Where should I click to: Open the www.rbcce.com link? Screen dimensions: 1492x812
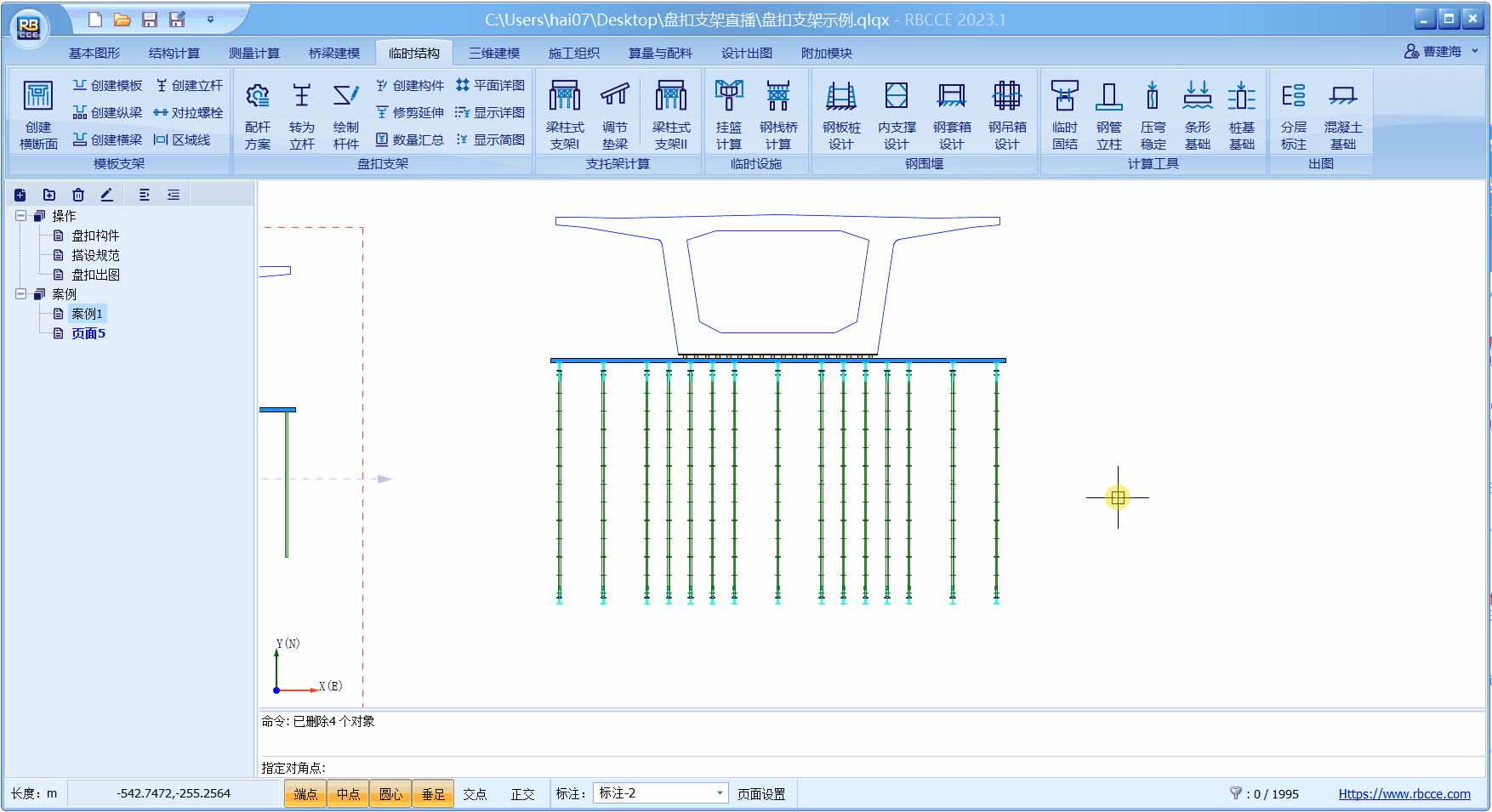click(1404, 794)
